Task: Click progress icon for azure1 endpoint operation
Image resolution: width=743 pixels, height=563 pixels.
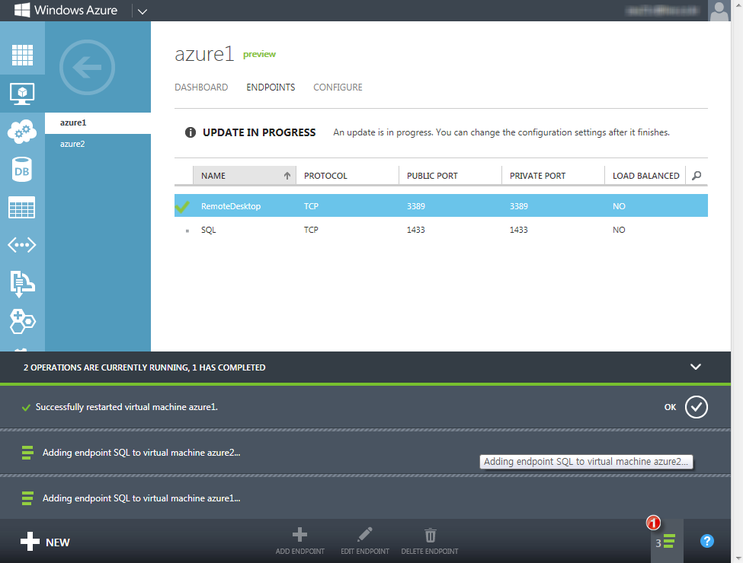Action: click(x=27, y=498)
